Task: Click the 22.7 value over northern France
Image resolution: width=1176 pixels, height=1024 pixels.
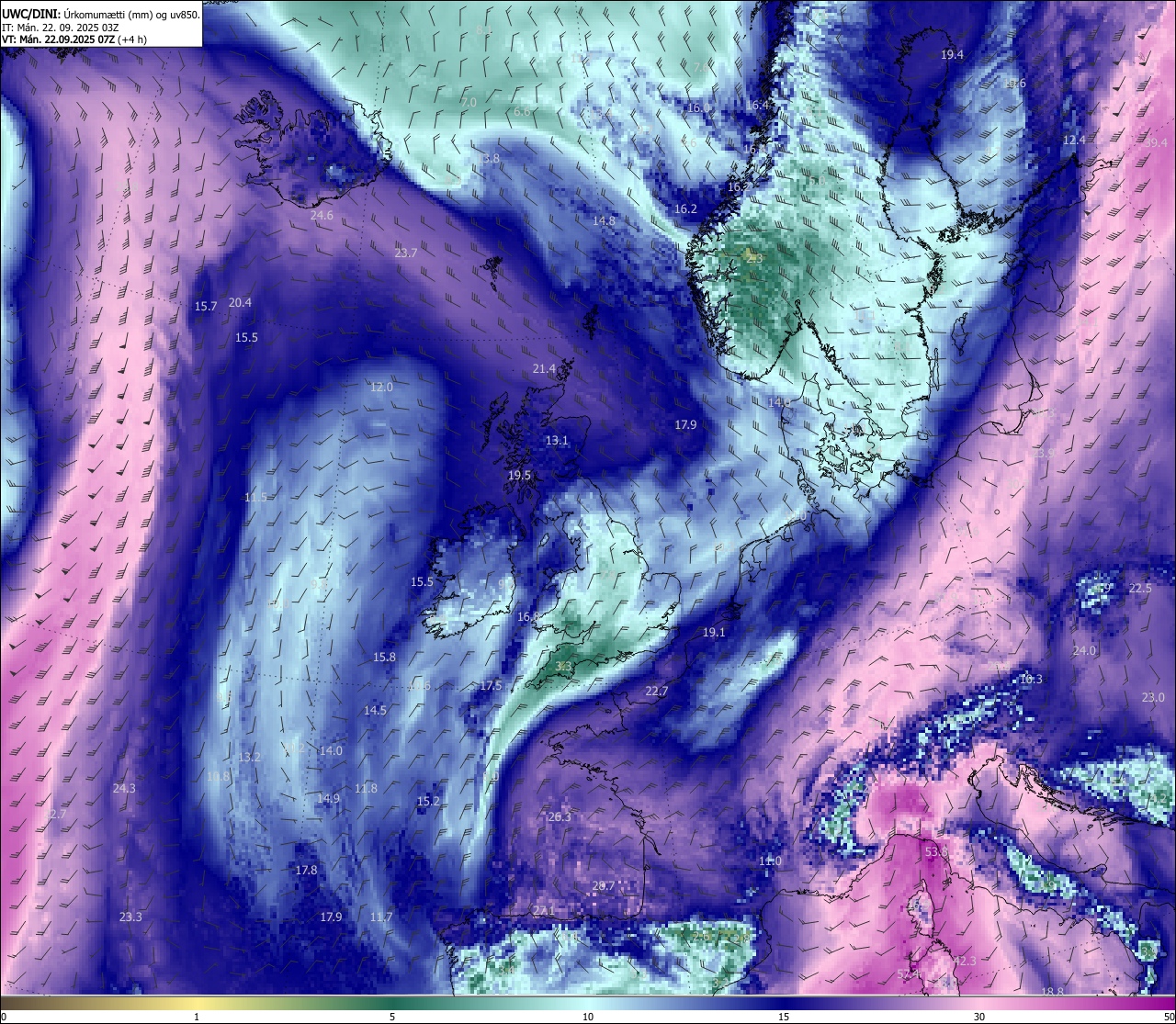Action: [x=657, y=692]
